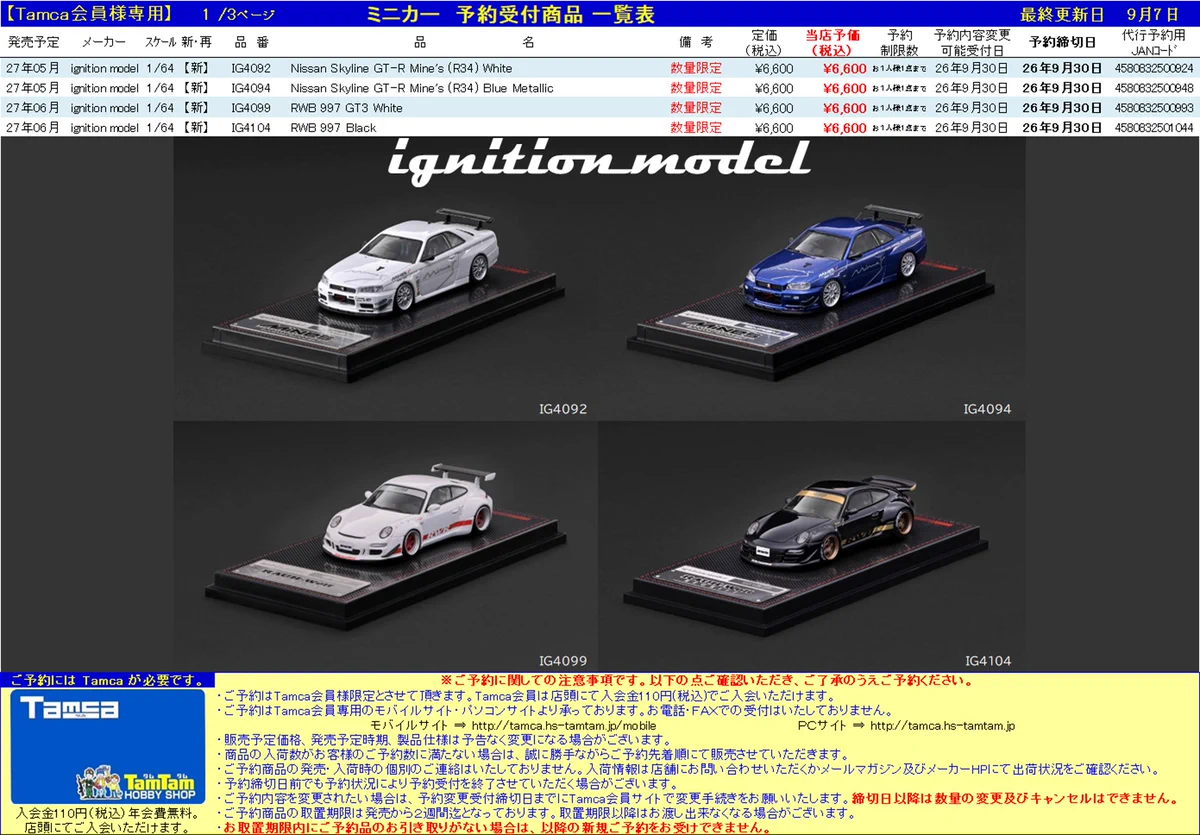Click the IG4092 caption under the white Skyline
1200x835 pixels.
coord(563,409)
